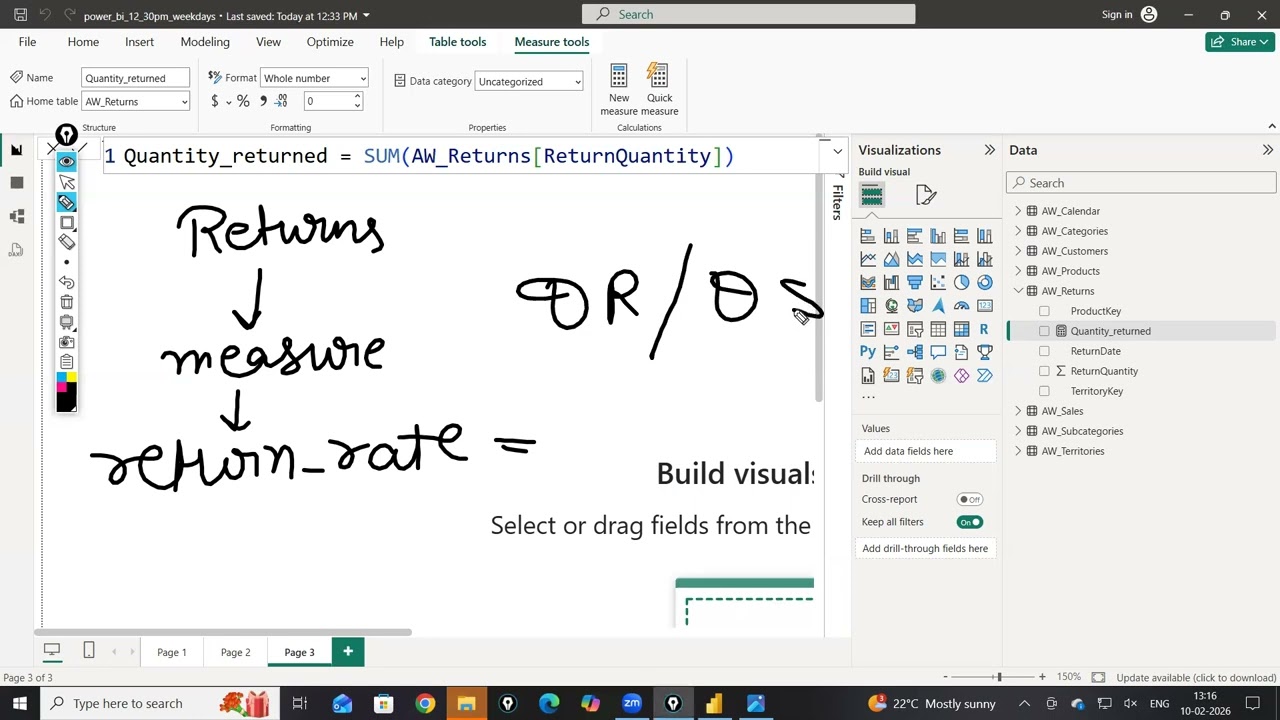Check the ReturnQuantity field checkbox

point(1044,371)
